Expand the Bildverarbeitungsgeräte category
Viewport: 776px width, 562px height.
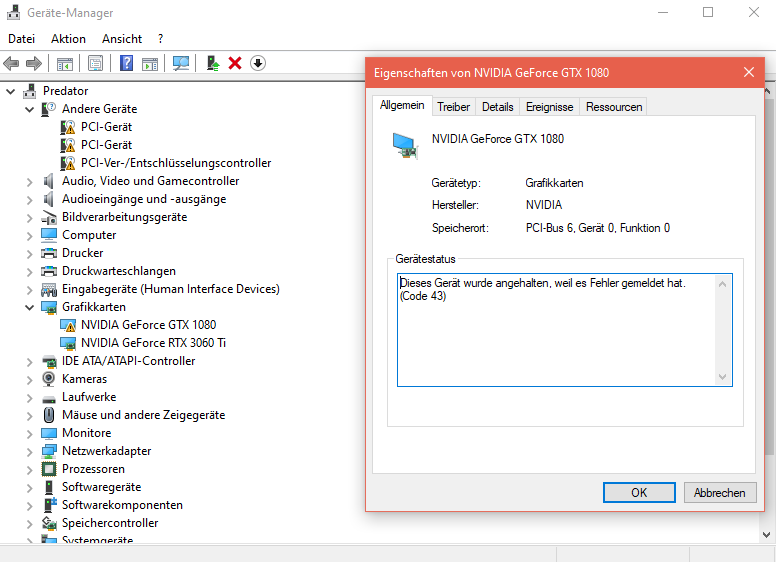(x=30, y=218)
